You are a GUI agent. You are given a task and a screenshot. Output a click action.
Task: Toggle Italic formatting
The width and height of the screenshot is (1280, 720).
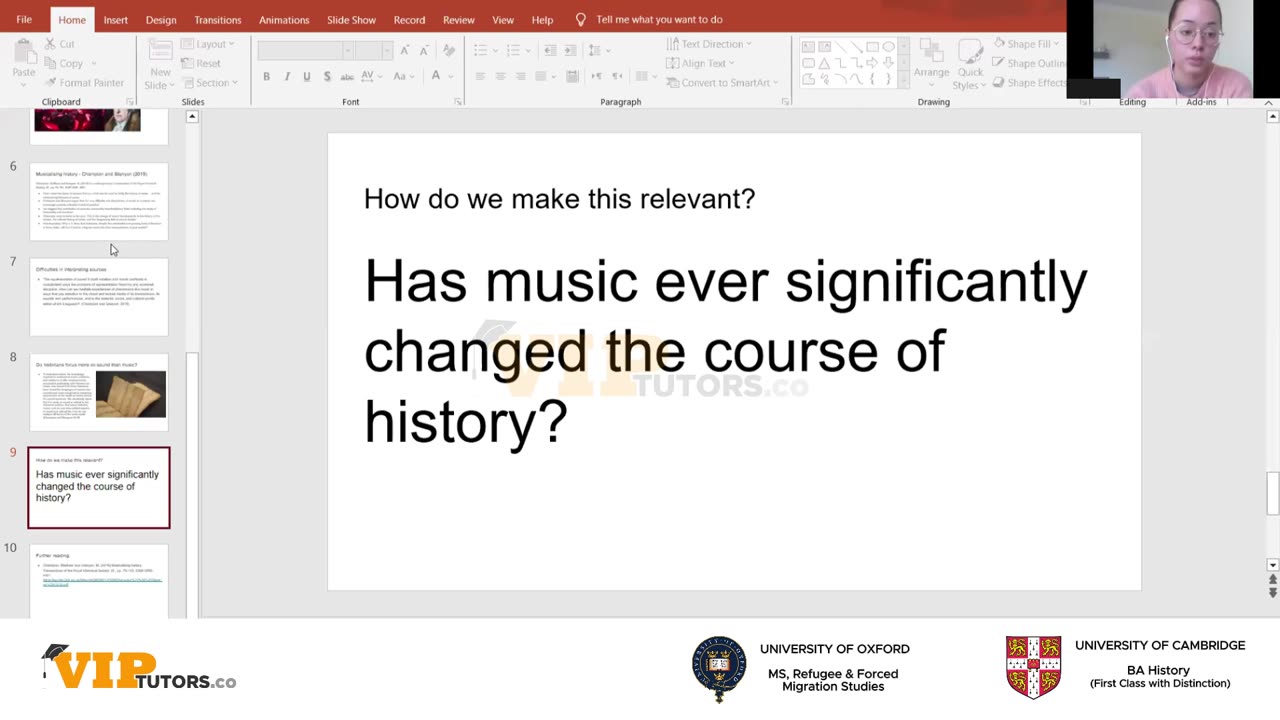(287, 76)
